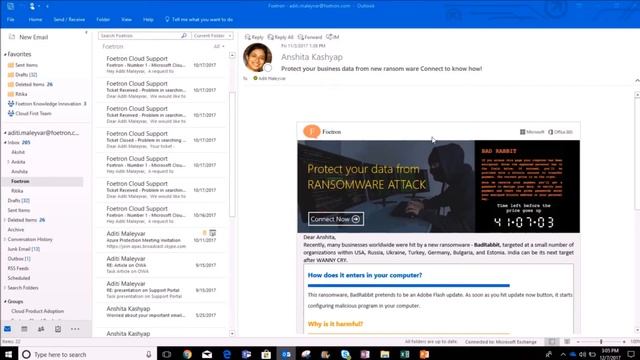
Task: Switch to Normal view in status bar
Action: pyautogui.click(x=552, y=342)
